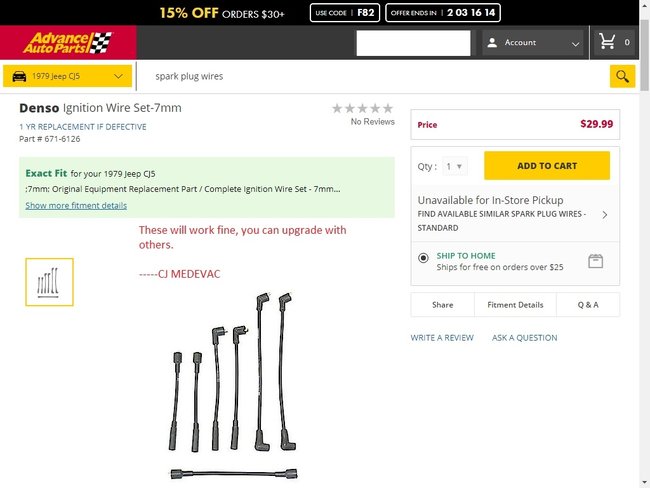Screen dimensions: 650x488
Task: Expand similar spark plug wires chevron
Action: coord(605,214)
